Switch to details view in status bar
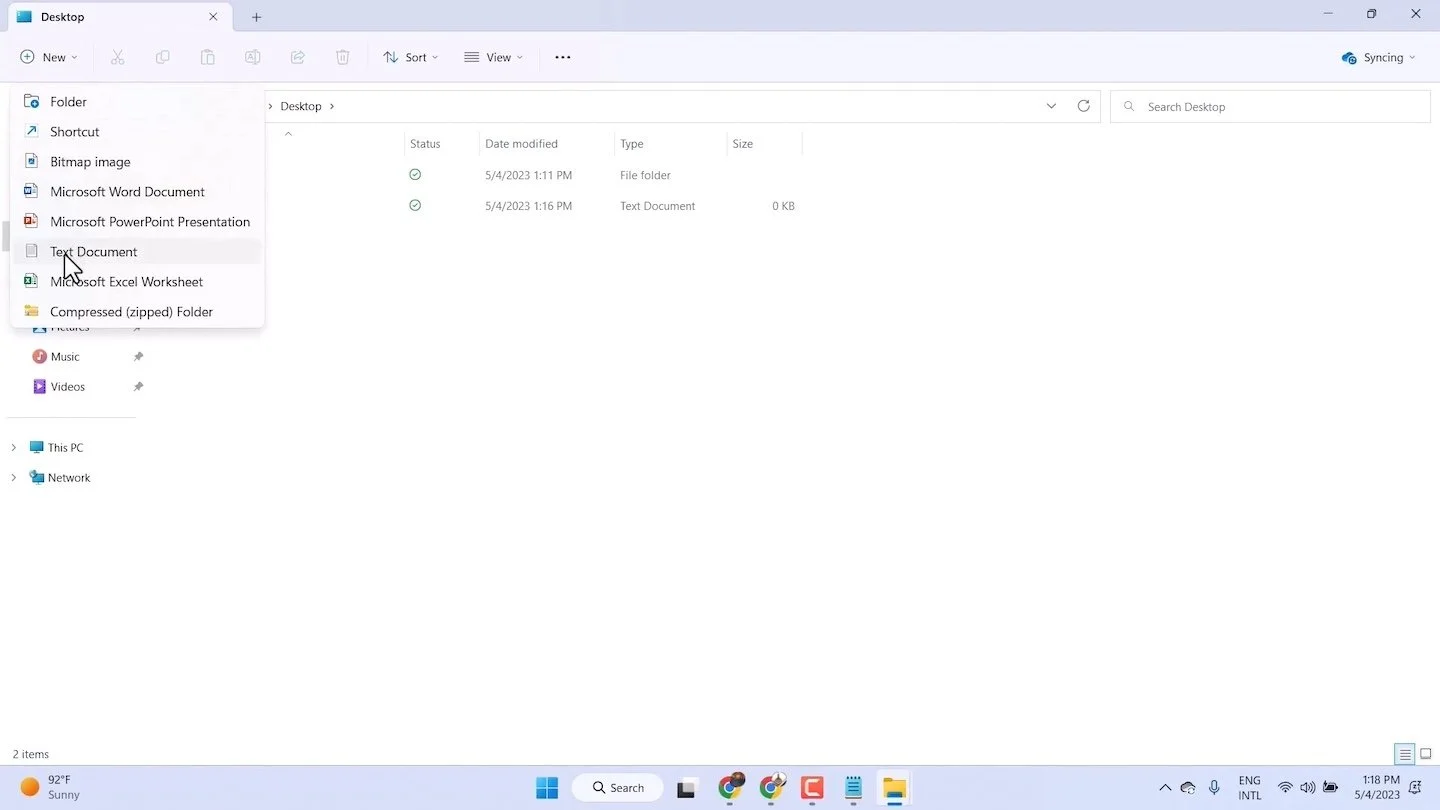 1405,754
